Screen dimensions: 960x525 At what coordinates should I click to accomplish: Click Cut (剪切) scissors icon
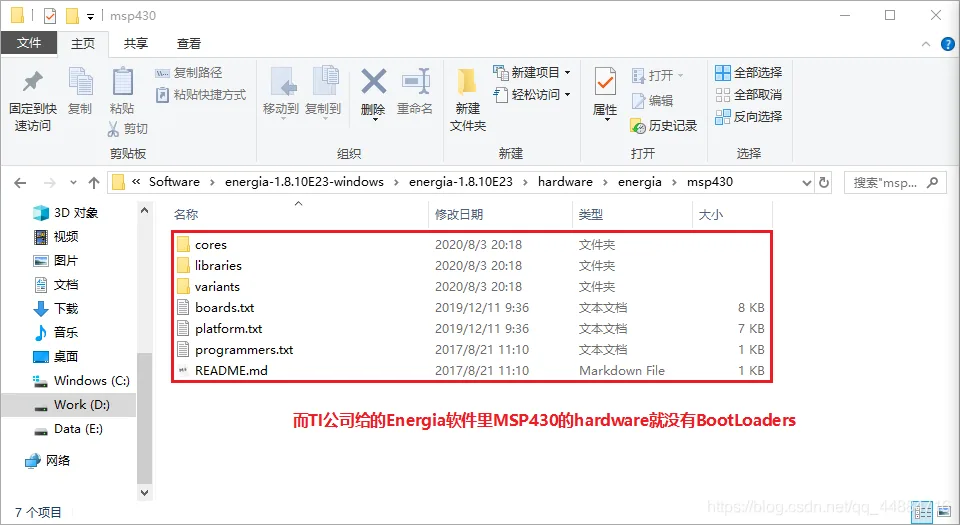click(113, 128)
